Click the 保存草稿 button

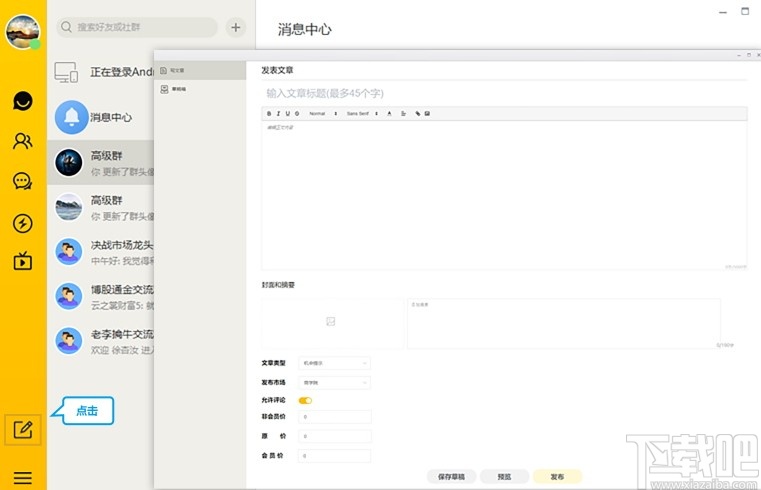(x=451, y=477)
